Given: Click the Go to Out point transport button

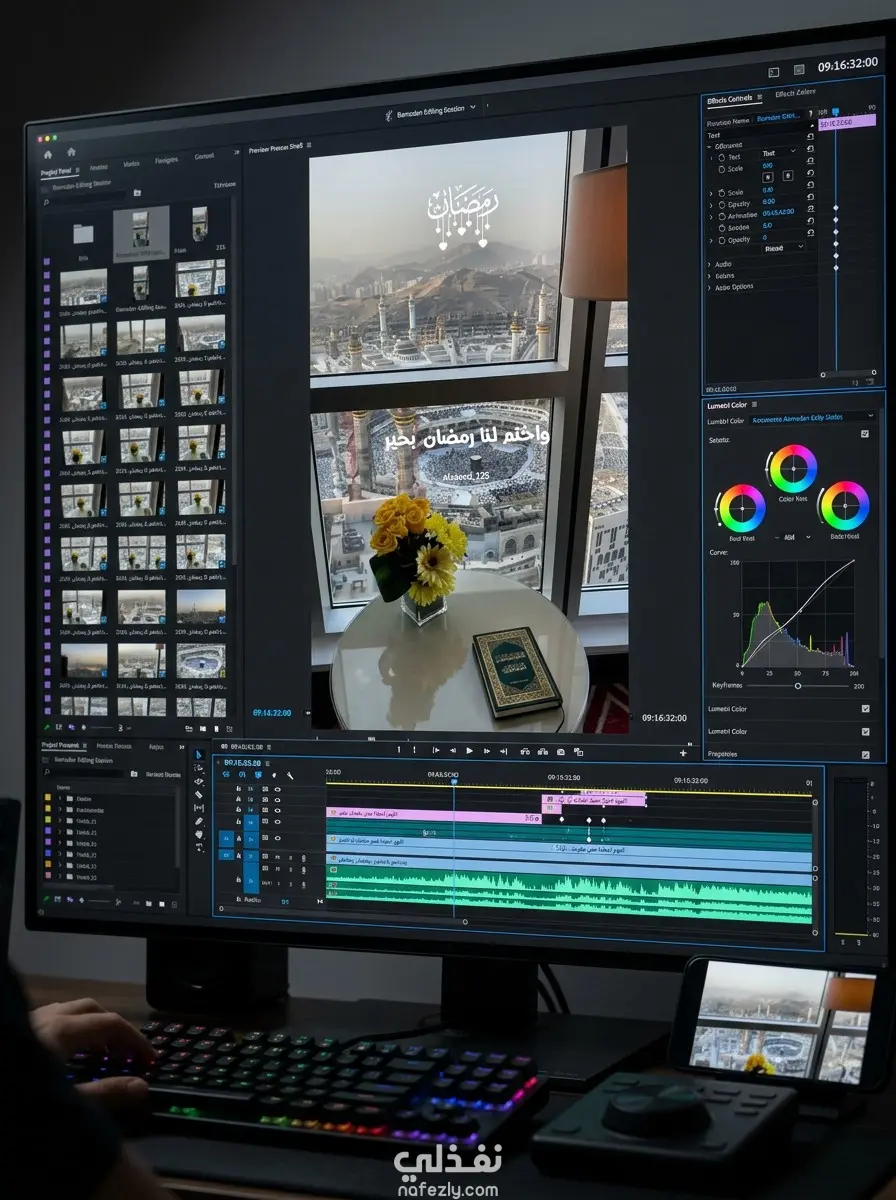Looking at the screenshot, I should [x=505, y=751].
